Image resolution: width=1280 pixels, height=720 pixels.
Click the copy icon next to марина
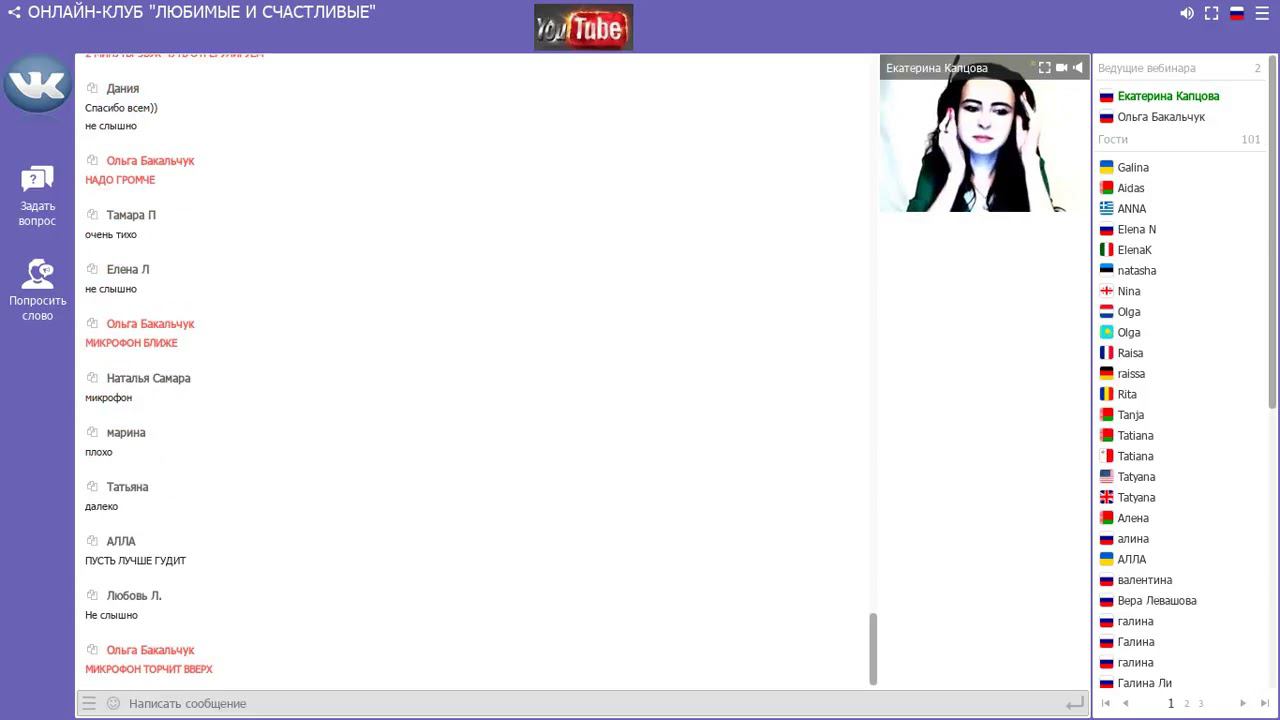pyautogui.click(x=92, y=432)
